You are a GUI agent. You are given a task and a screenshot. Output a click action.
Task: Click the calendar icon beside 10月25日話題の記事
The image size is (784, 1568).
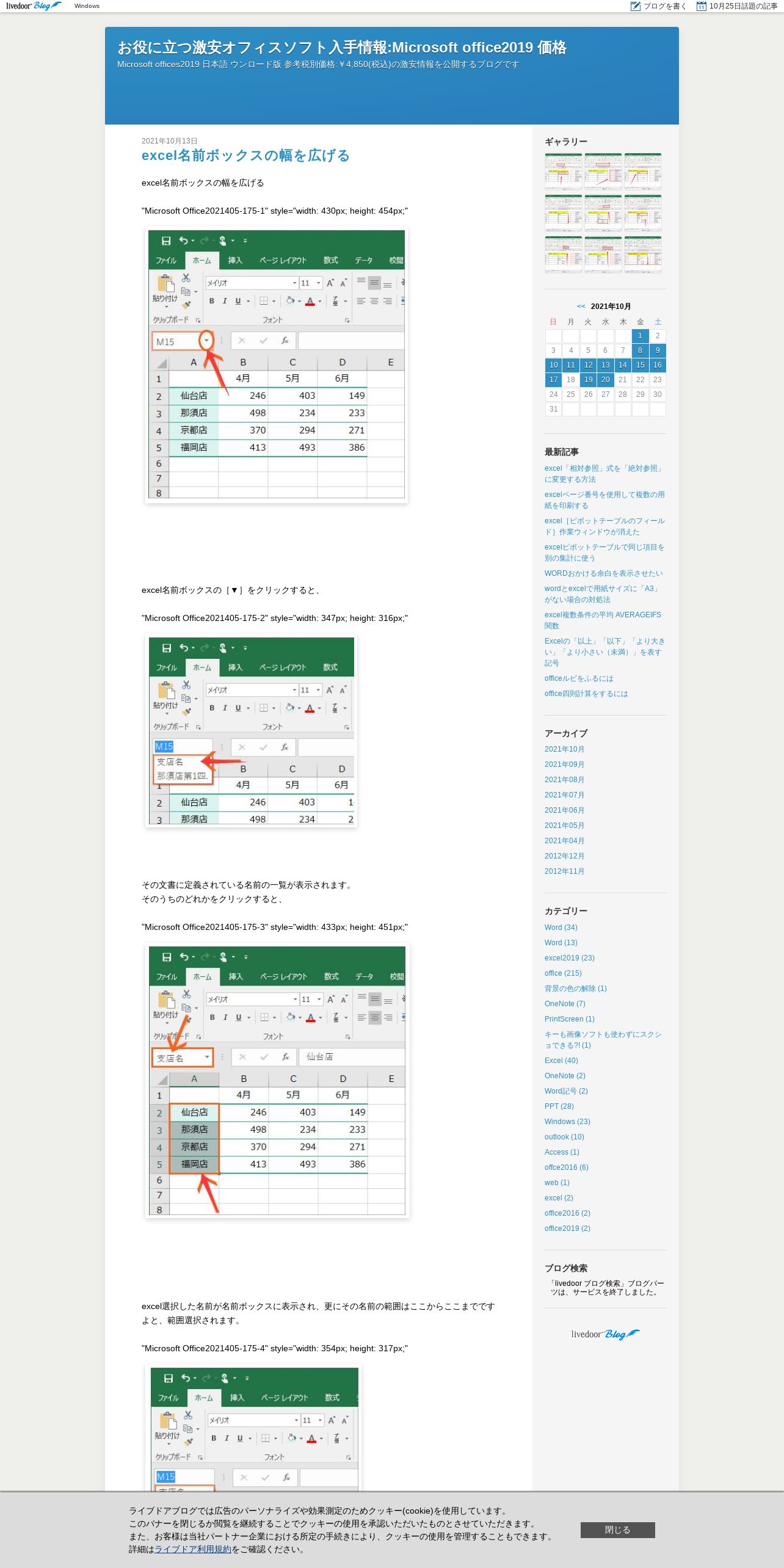pos(702,6)
